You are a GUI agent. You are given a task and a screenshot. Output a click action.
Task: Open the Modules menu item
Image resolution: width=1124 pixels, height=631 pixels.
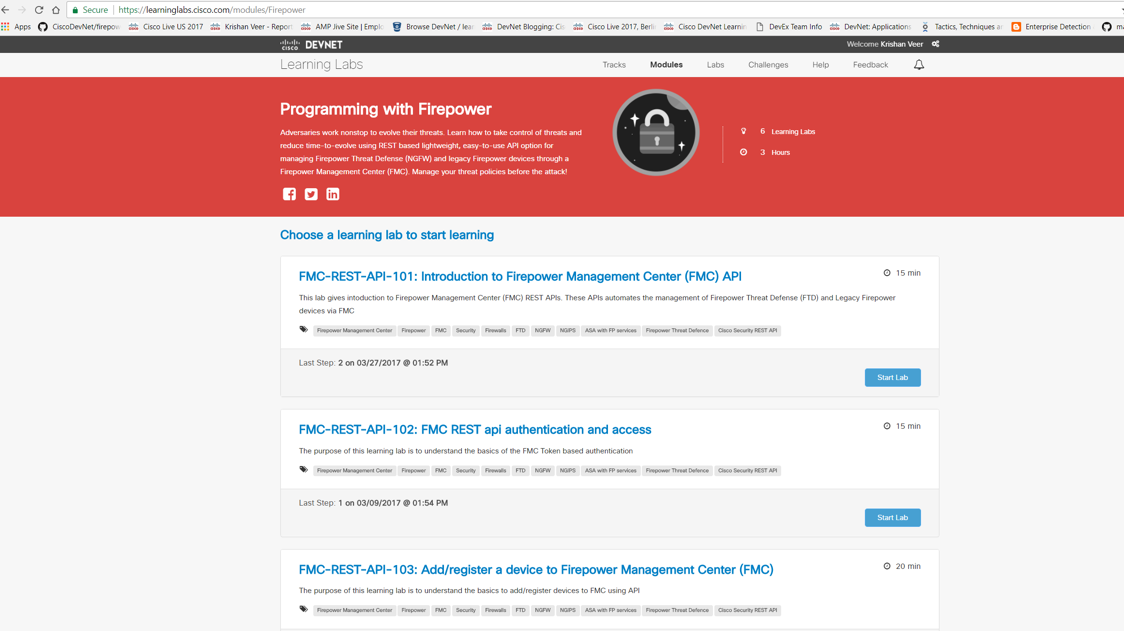[666, 65]
